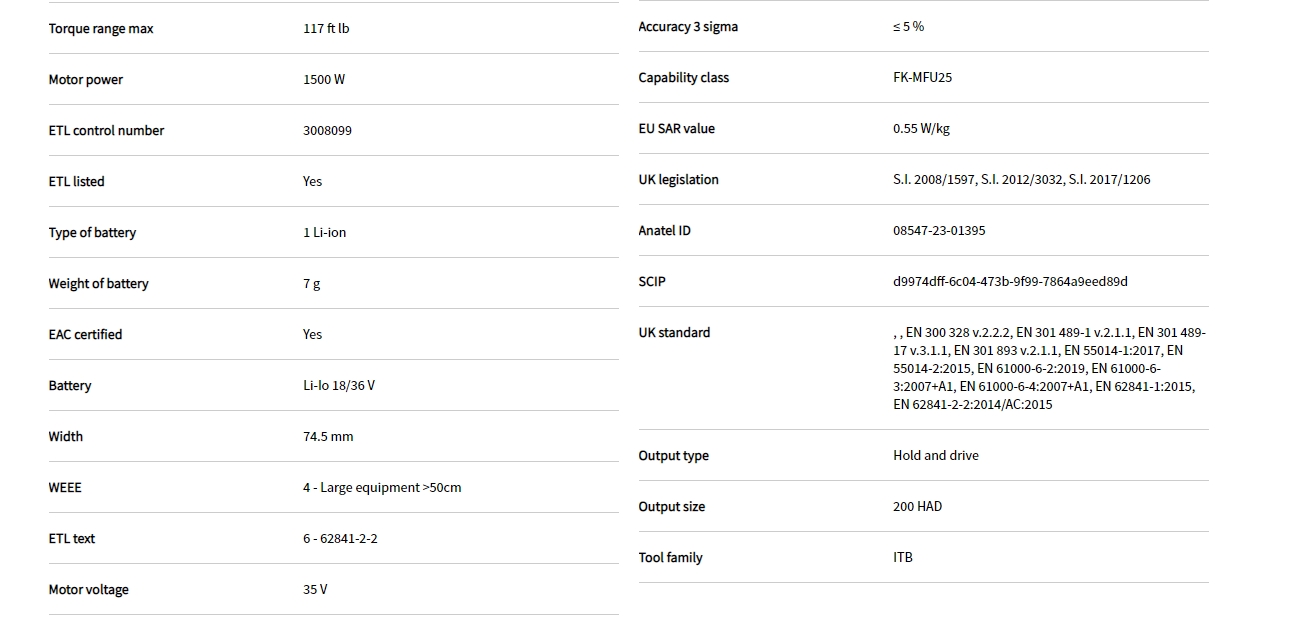Screen dimensions: 1312x619
Task: Click the Anatel ID value 08547-23-01395
Action: [939, 231]
